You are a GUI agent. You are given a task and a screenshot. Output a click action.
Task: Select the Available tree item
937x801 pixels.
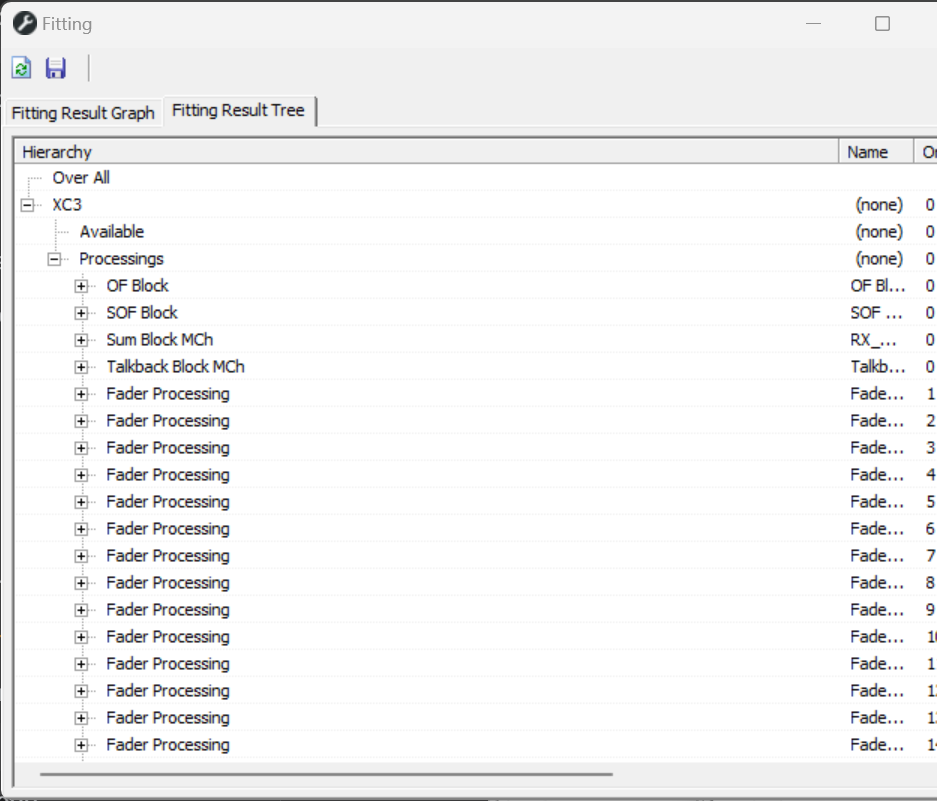point(112,232)
